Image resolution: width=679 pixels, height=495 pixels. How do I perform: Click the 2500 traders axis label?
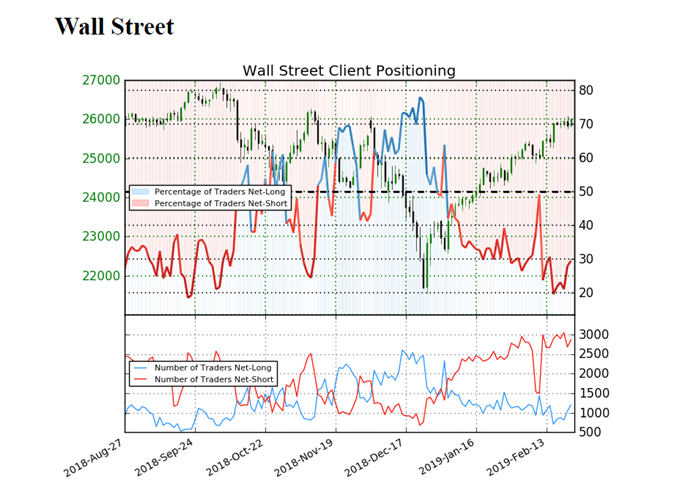click(594, 354)
